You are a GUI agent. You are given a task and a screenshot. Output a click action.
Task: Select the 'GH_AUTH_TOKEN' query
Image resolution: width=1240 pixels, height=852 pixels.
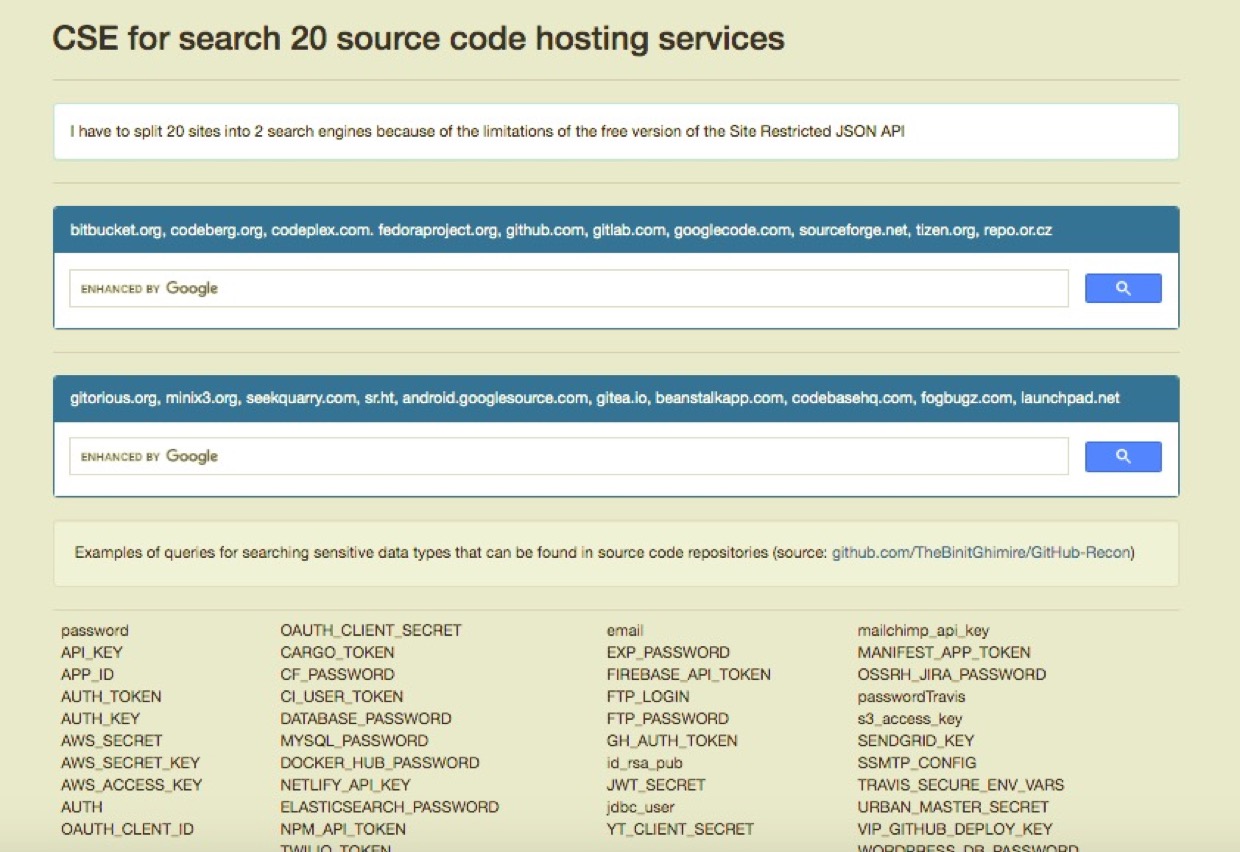click(x=672, y=740)
